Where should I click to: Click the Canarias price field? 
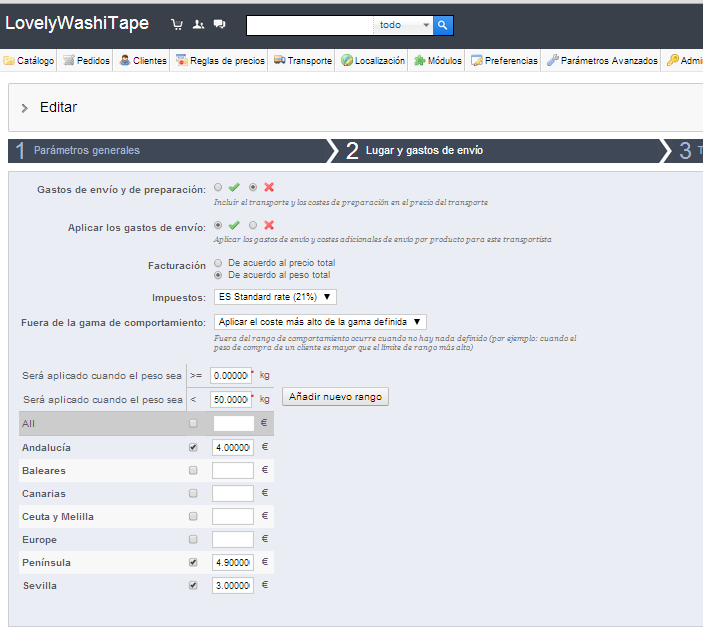click(233, 493)
